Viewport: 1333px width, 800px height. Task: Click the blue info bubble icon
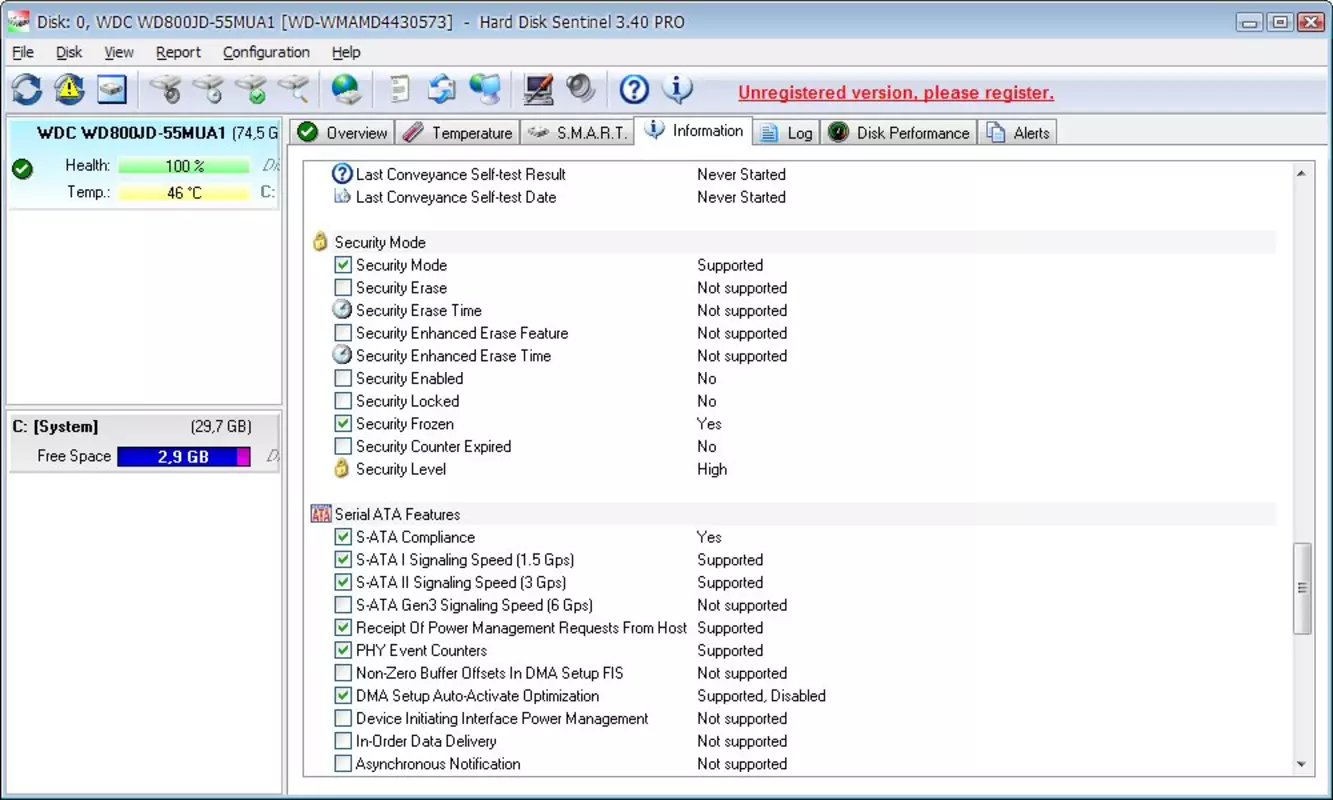(x=677, y=90)
